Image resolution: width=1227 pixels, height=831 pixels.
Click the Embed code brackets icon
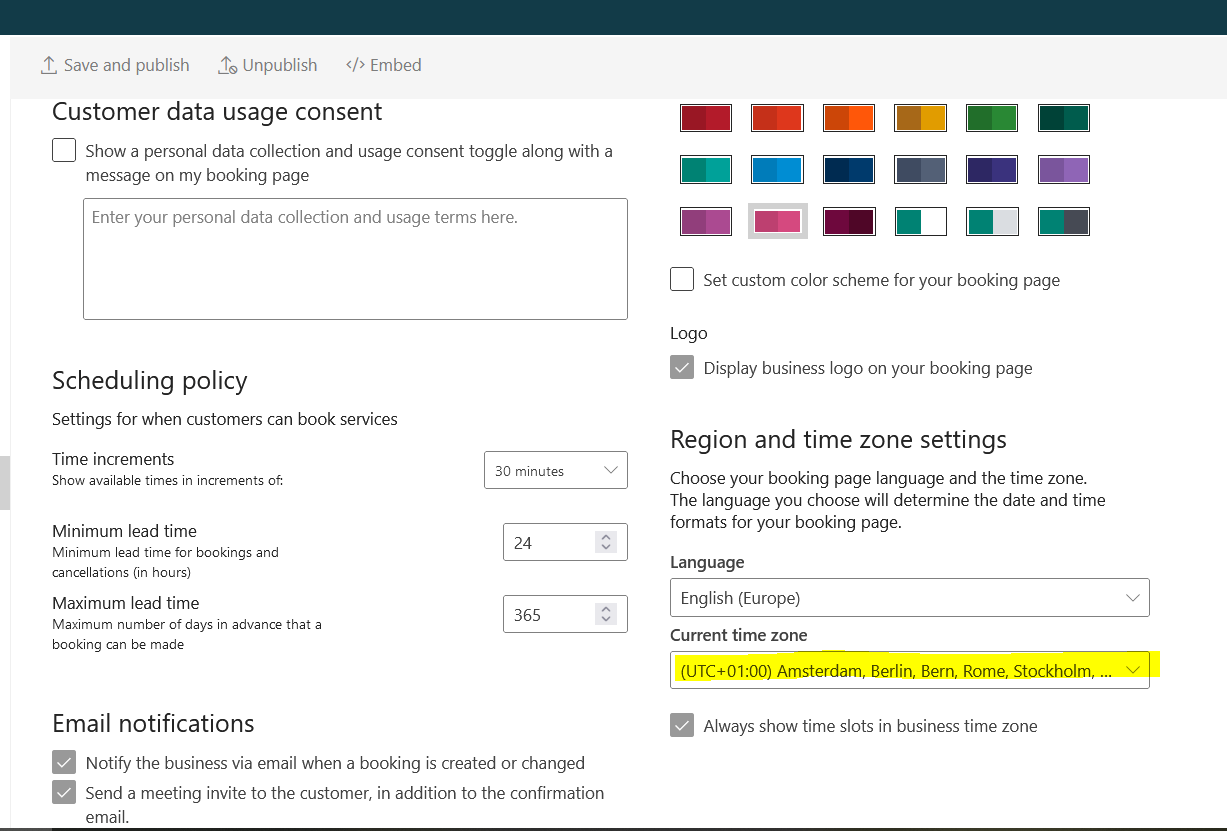click(x=355, y=65)
